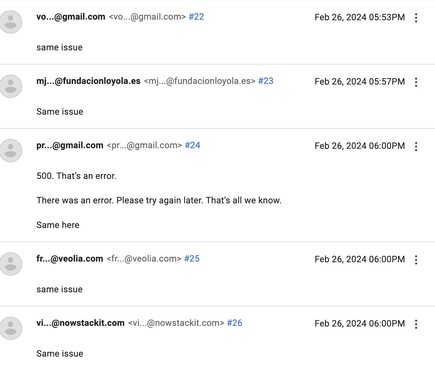Viewport: 435px width, 368px height.
Task: Open more options menu for comment #23
Action: tap(416, 82)
